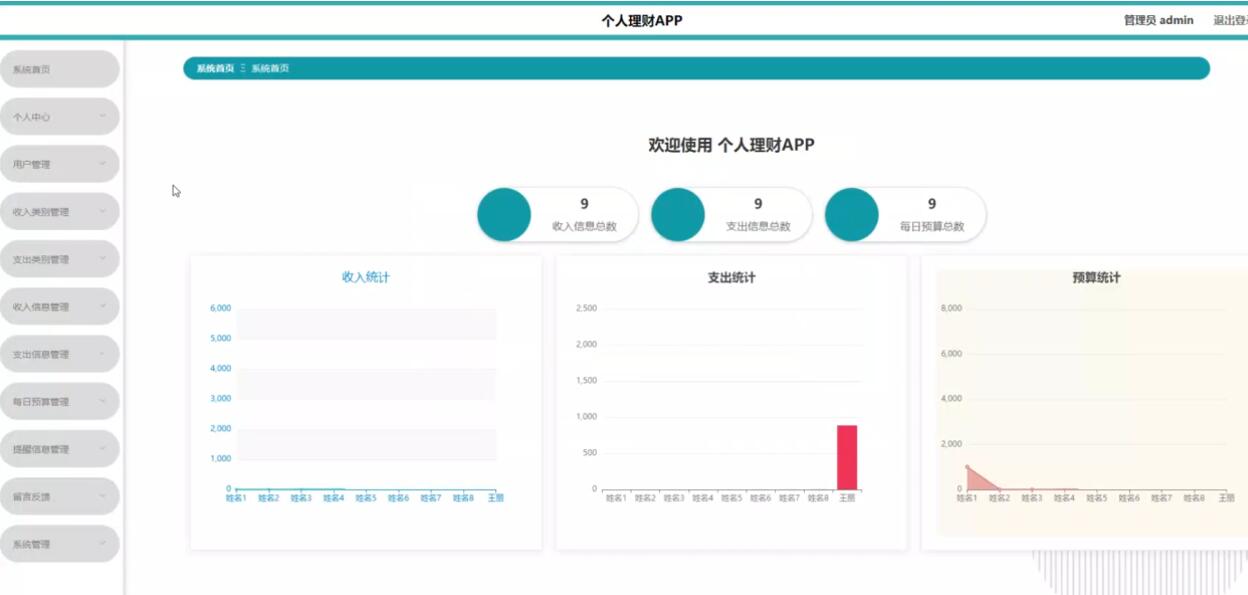Open the 收入信息管理 sidebar item
The width and height of the screenshot is (1248, 595).
tap(61, 306)
